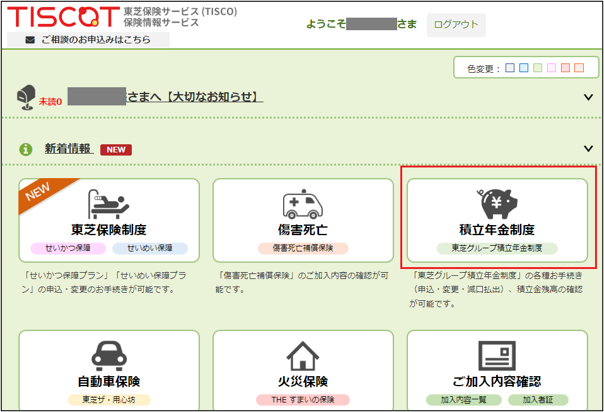
Task: Click the THE すまいの保険 tag
Action: [303, 400]
